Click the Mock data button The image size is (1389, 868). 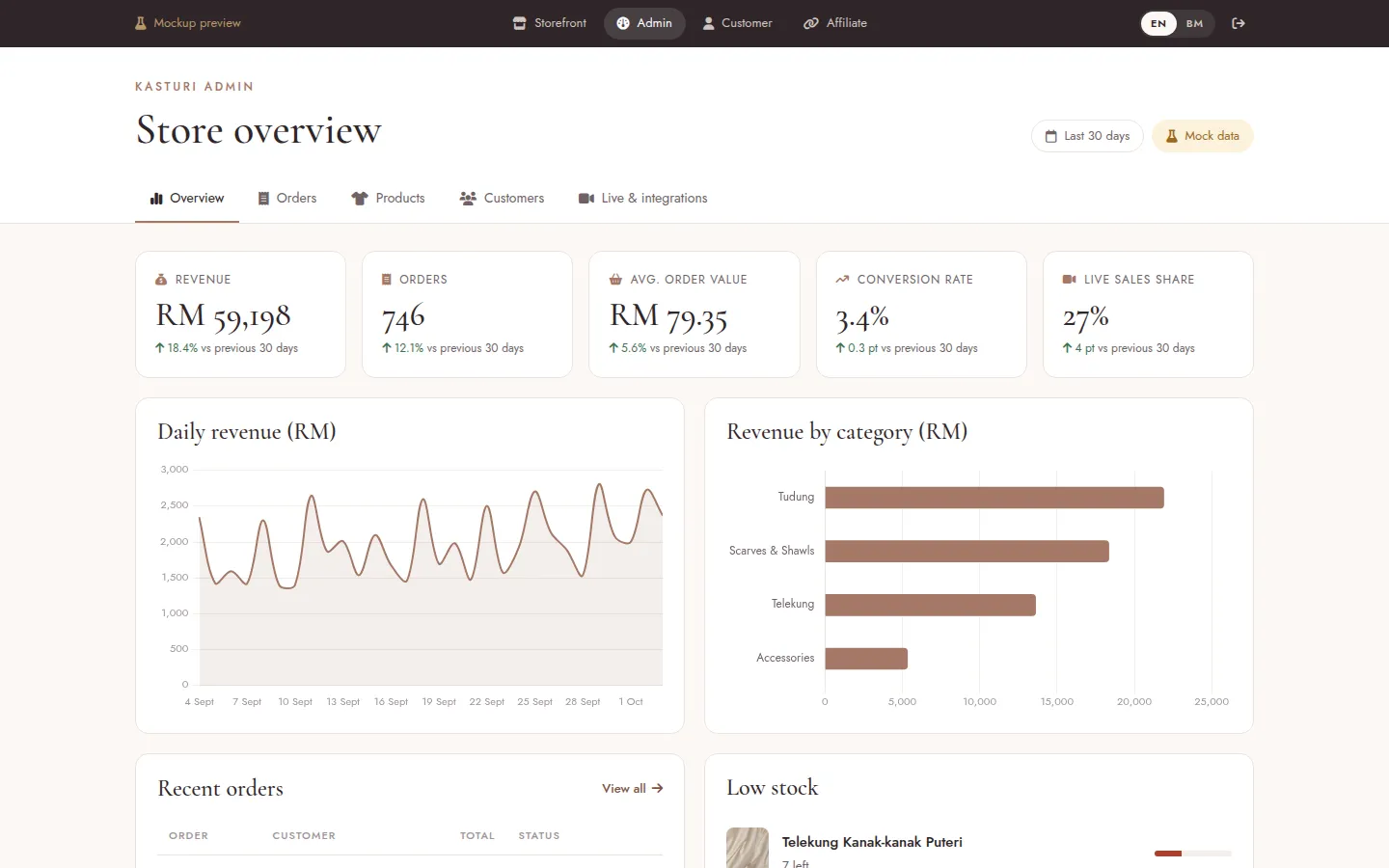[x=1203, y=136]
